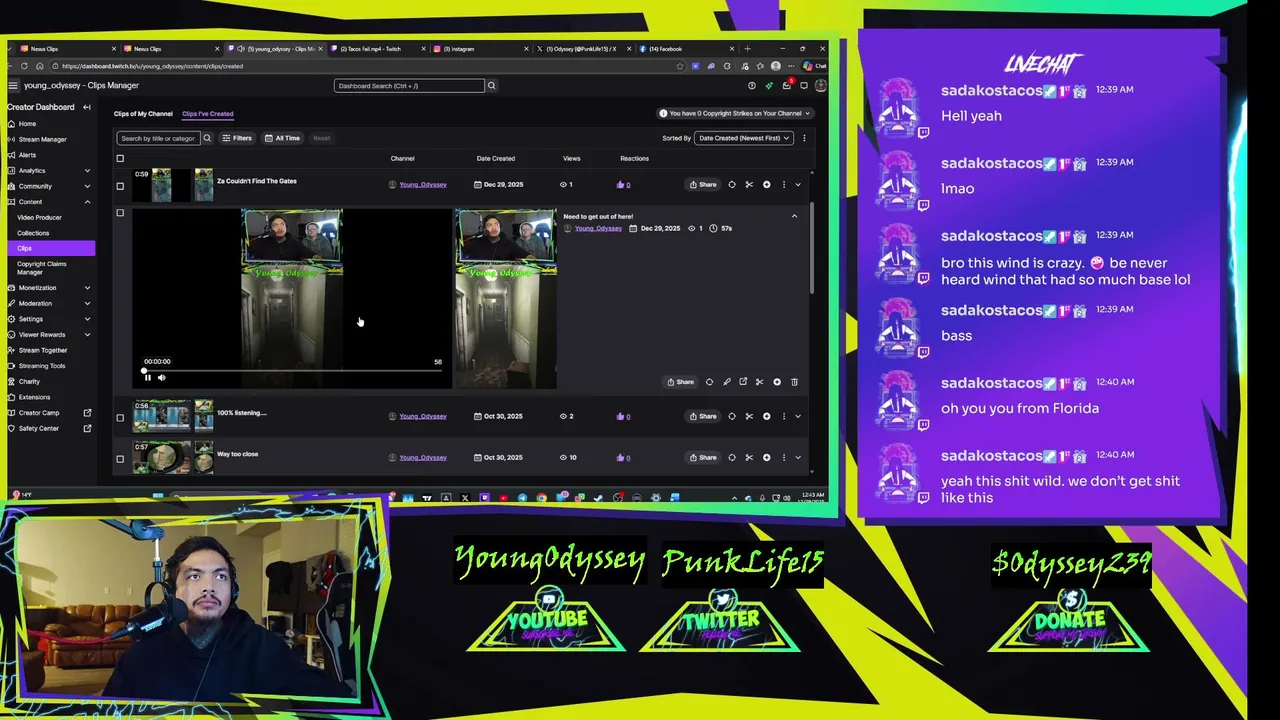Image resolution: width=1280 pixels, height=720 pixels.
Task: Trim 'Way too close' scissors icon
Action: tap(749, 458)
